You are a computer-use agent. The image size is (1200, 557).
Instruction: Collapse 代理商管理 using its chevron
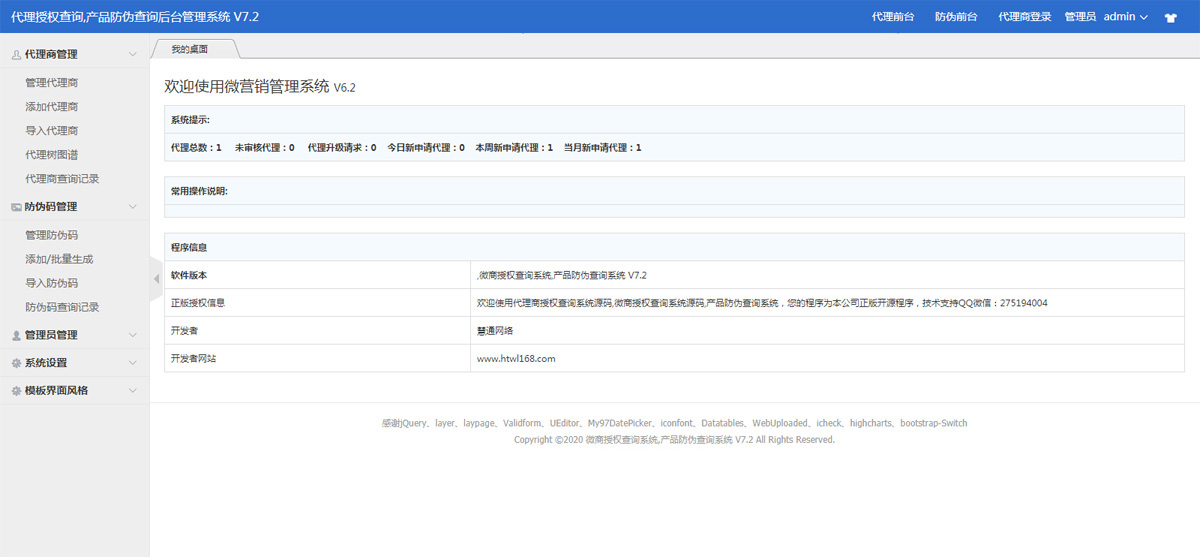coord(133,55)
